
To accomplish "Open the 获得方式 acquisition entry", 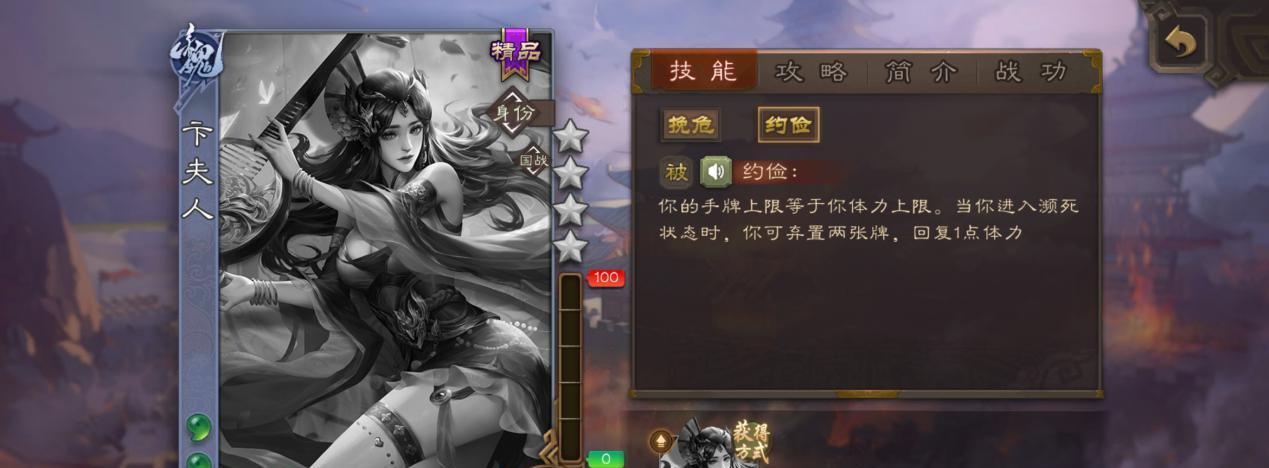I will point(712,445).
